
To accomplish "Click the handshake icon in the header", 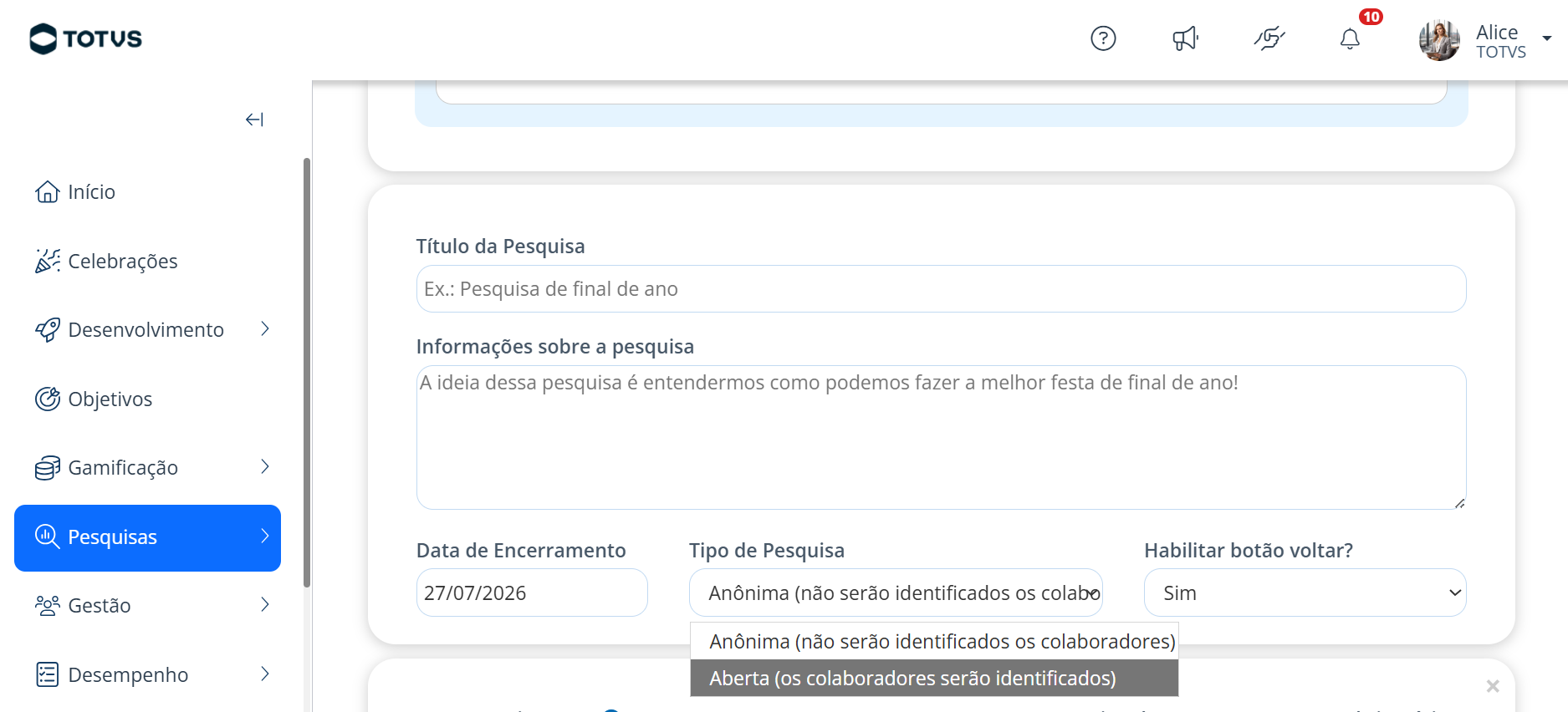I will pyautogui.click(x=1269, y=38).
